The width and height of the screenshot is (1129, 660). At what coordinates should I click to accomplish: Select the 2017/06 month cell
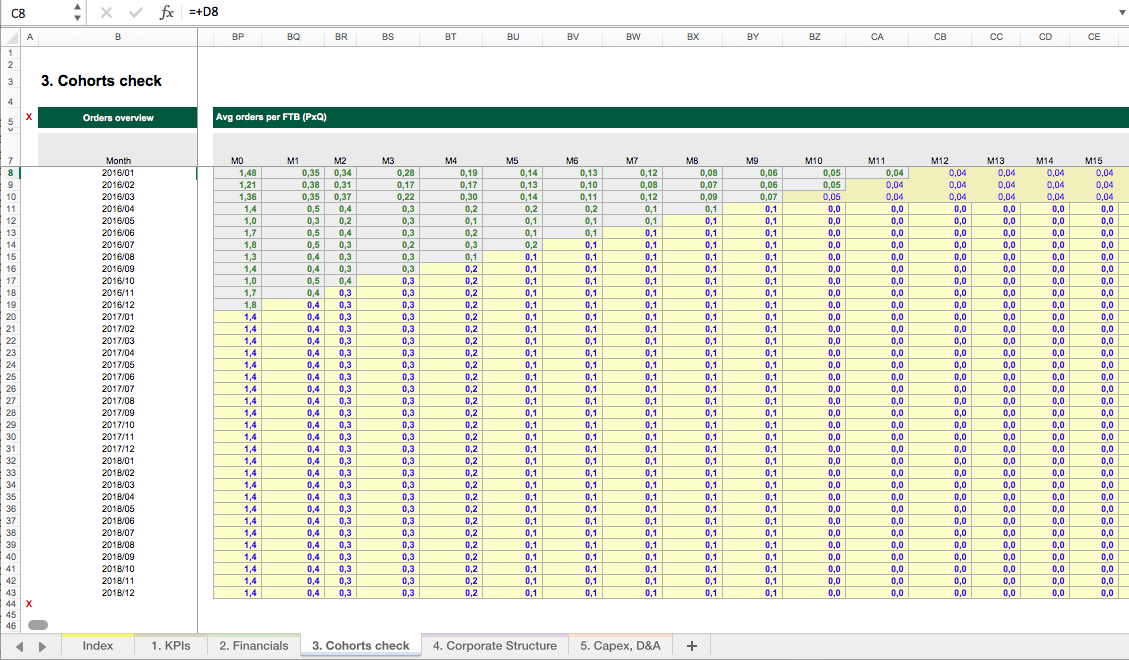[x=117, y=376]
